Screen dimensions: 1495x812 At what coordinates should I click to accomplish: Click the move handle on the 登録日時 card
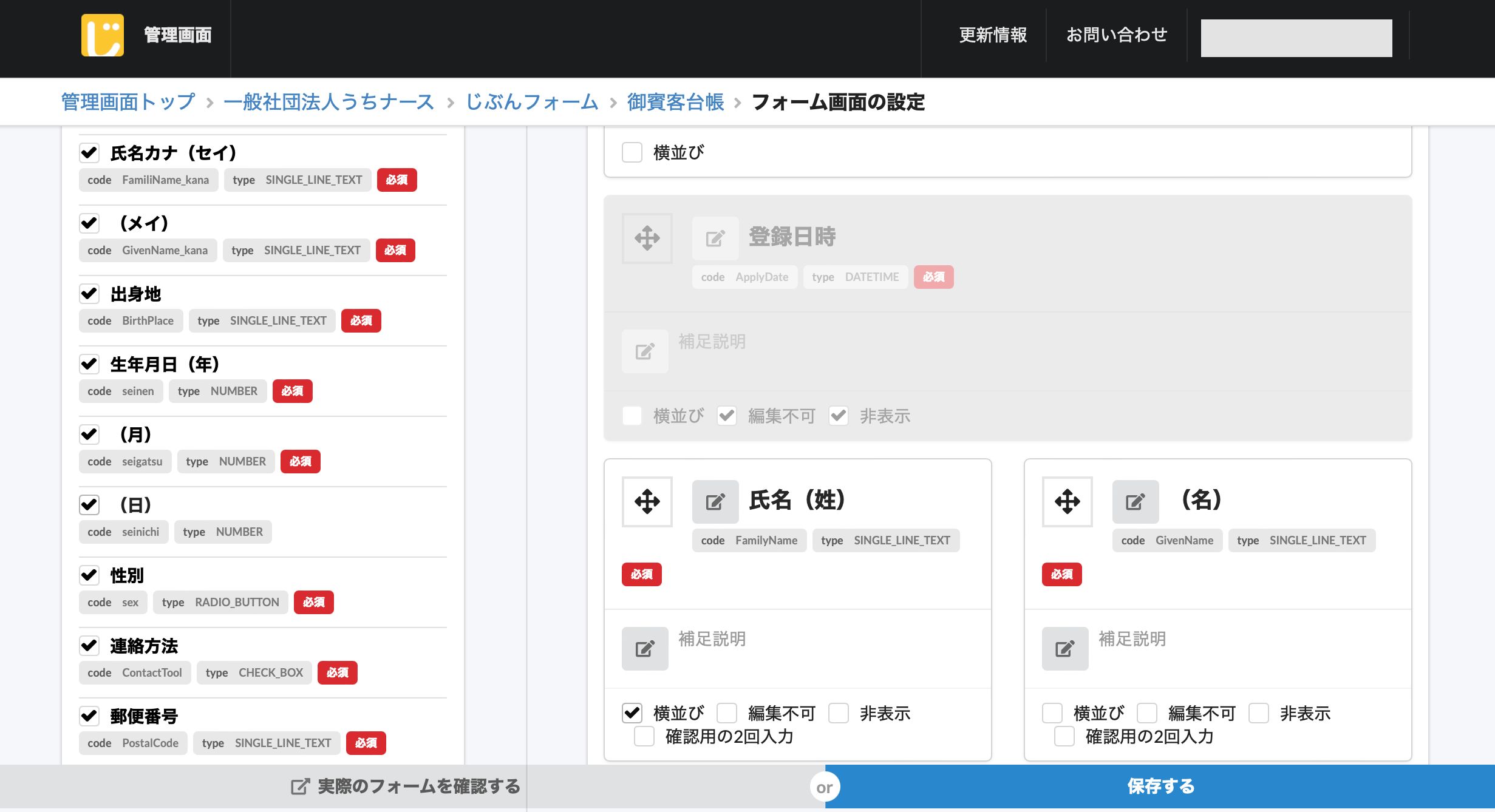pyautogui.click(x=647, y=238)
